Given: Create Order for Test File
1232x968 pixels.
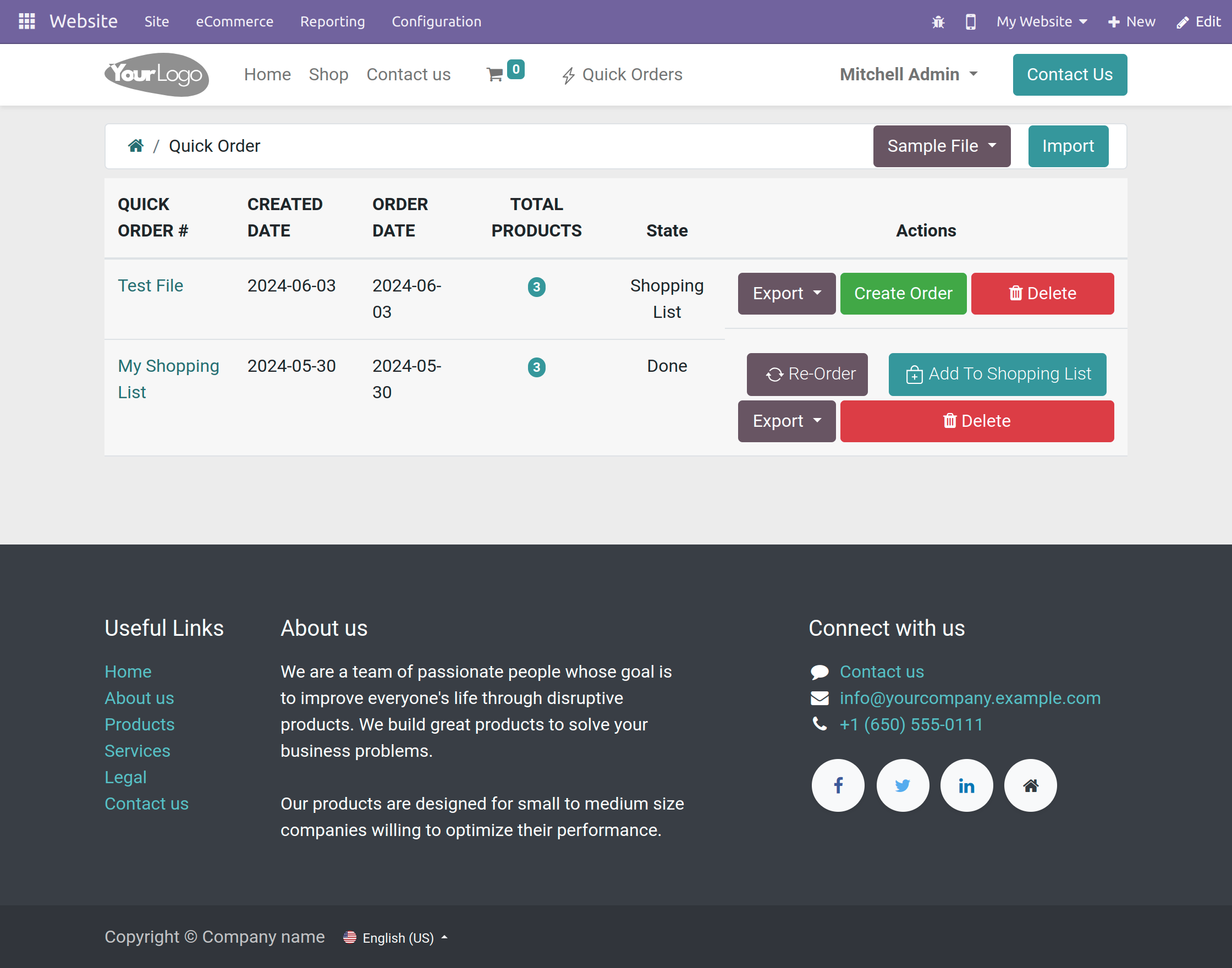Looking at the screenshot, I should point(903,294).
